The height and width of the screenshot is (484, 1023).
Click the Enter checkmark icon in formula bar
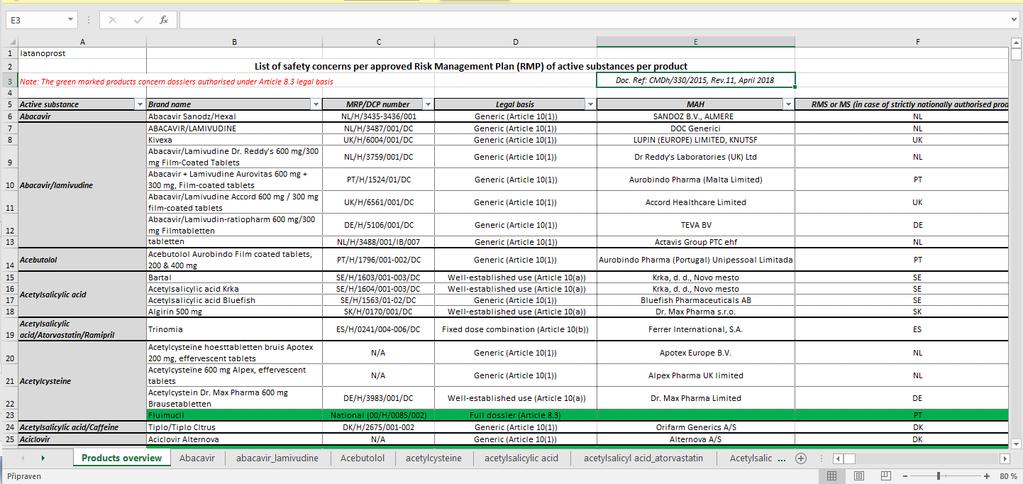click(138, 20)
